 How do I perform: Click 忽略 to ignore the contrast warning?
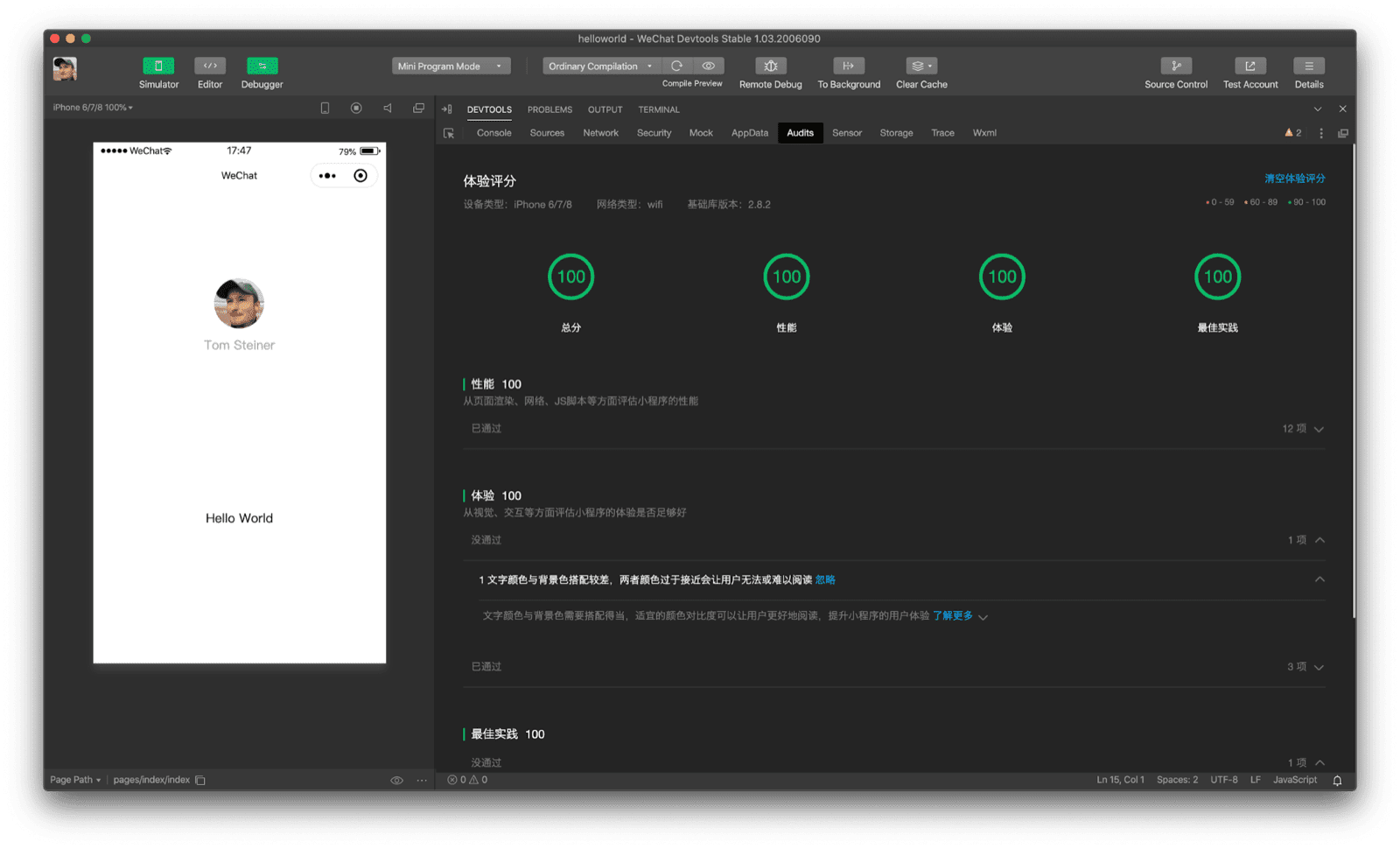[824, 579]
